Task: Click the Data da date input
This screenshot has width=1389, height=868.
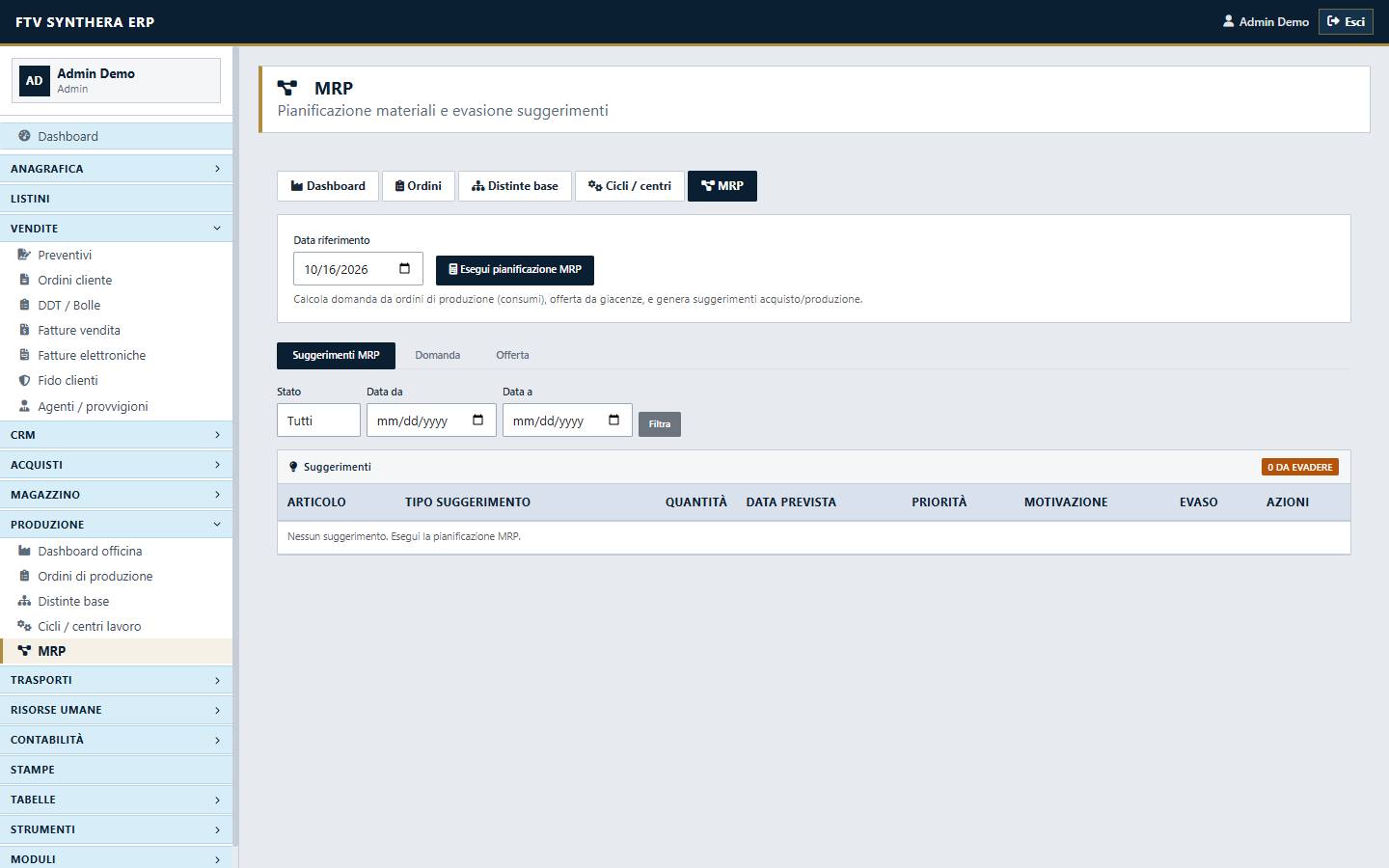Action: (431, 420)
